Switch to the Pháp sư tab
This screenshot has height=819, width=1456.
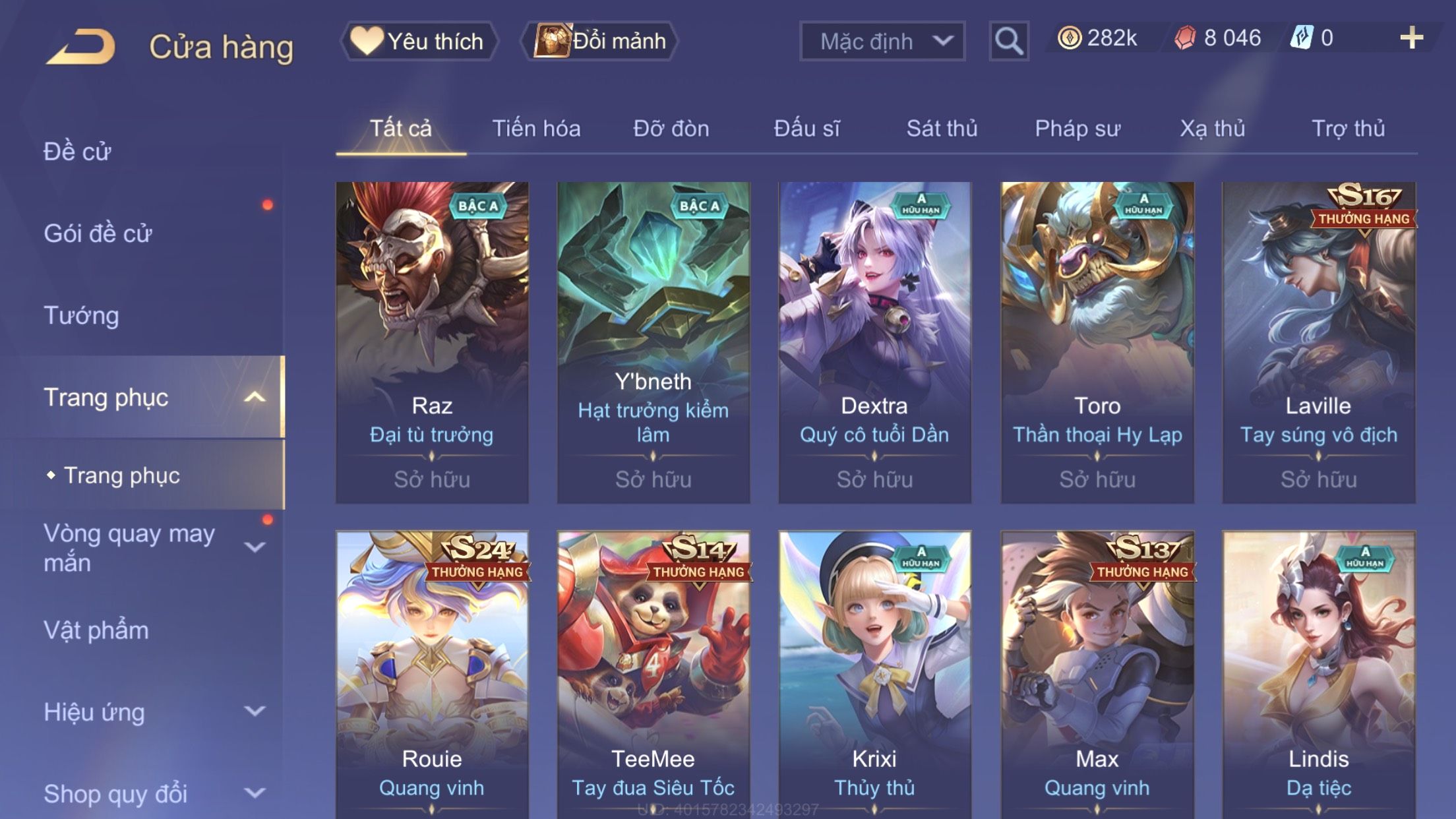[1077, 128]
